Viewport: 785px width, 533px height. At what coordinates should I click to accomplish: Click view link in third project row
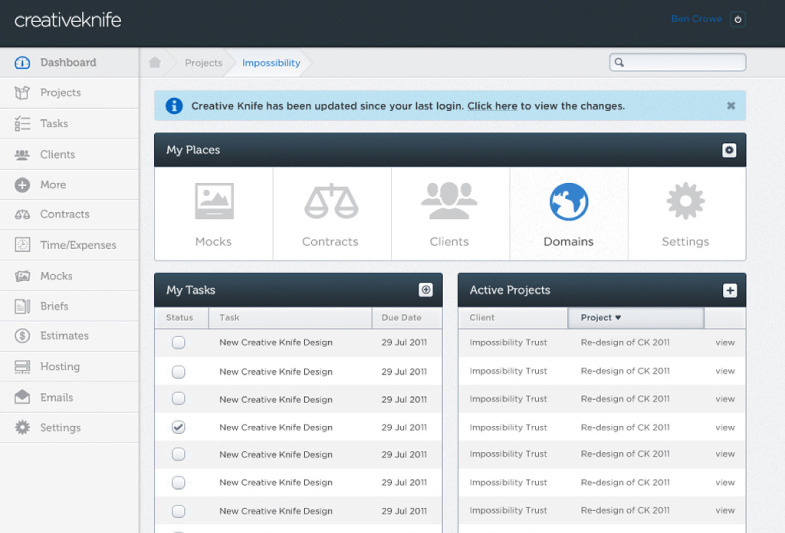(725, 399)
